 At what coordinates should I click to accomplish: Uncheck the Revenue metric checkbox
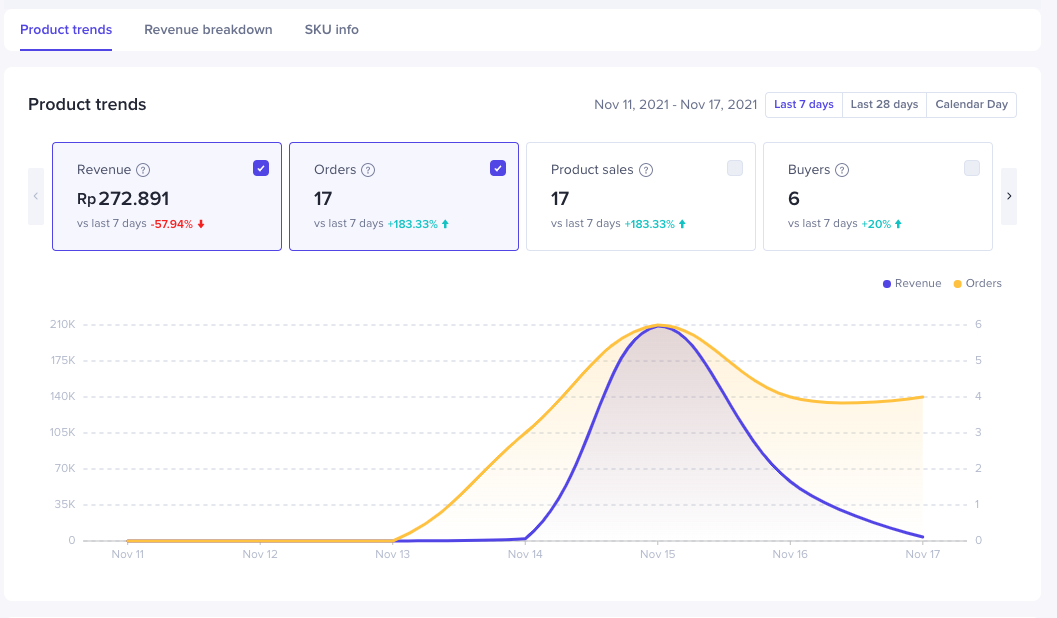click(261, 168)
